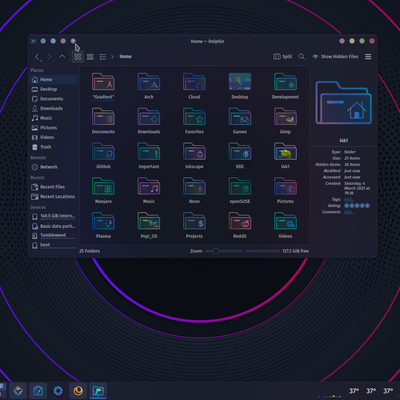
Task: Open the Development folder
Action: coord(285,86)
